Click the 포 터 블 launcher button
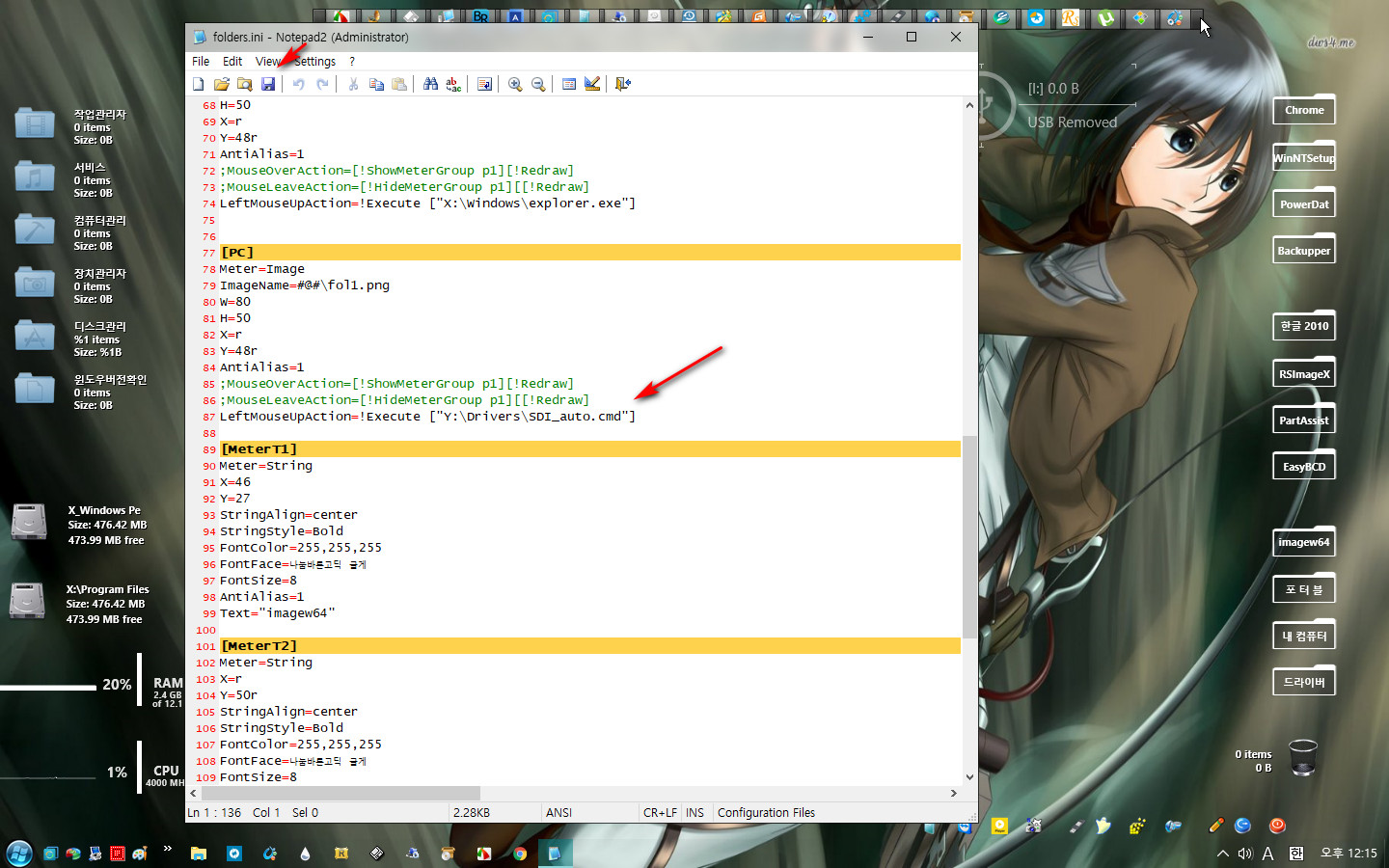The width and height of the screenshot is (1389, 868). pyautogui.click(x=1304, y=589)
